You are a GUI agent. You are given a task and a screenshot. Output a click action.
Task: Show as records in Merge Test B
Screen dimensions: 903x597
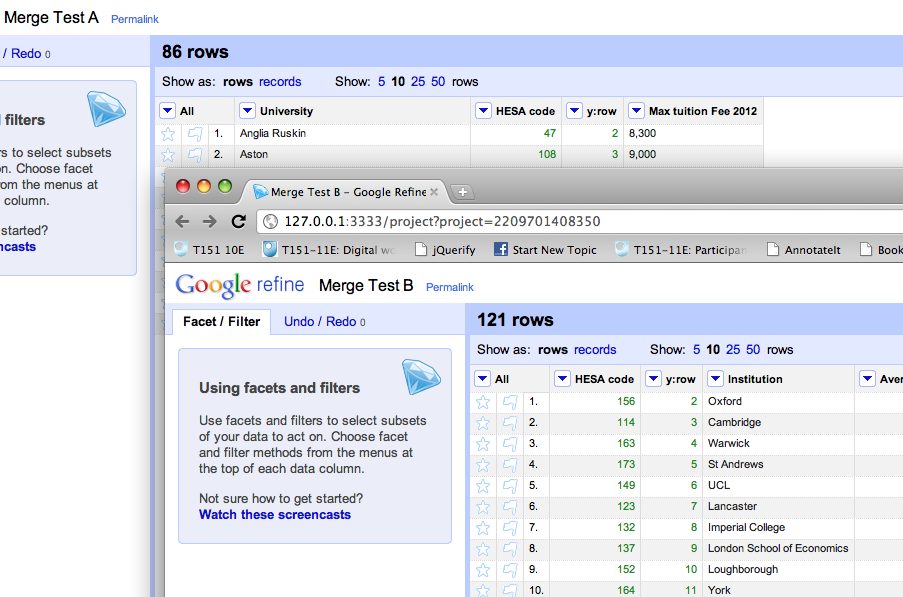pos(595,349)
